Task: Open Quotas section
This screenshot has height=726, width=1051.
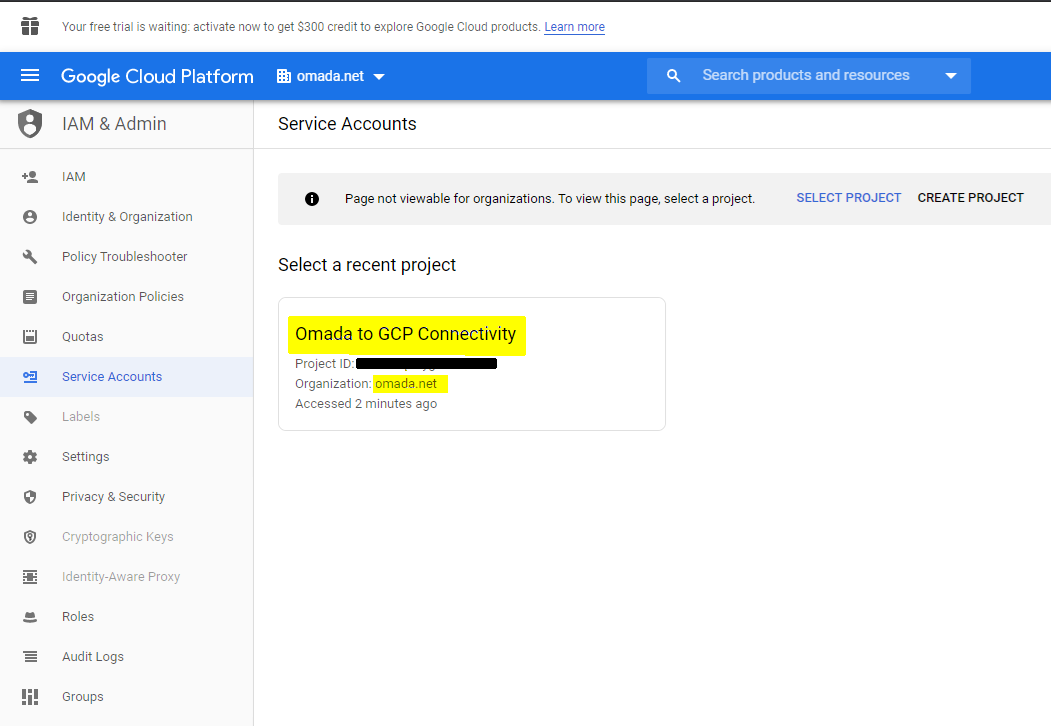Action: click(127, 337)
